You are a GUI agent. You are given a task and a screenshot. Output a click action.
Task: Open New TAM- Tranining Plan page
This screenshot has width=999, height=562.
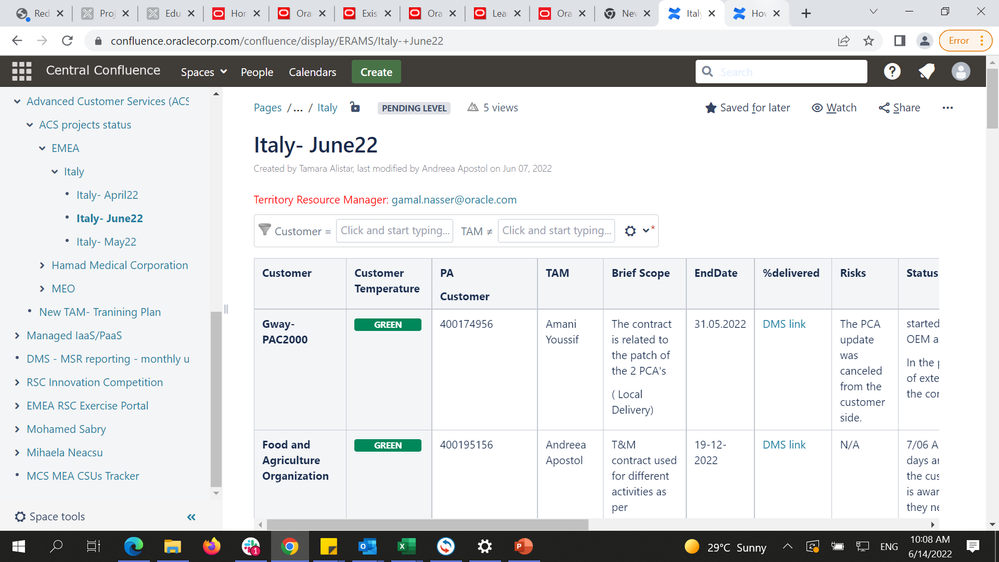100,312
